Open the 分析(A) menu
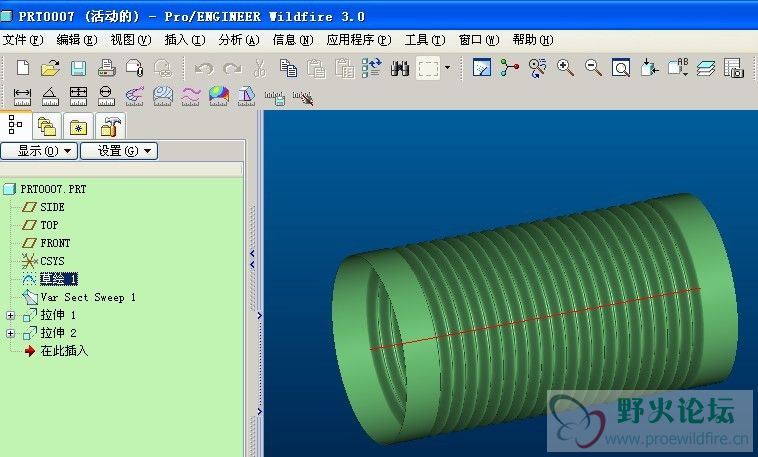758x457 pixels. click(x=239, y=40)
